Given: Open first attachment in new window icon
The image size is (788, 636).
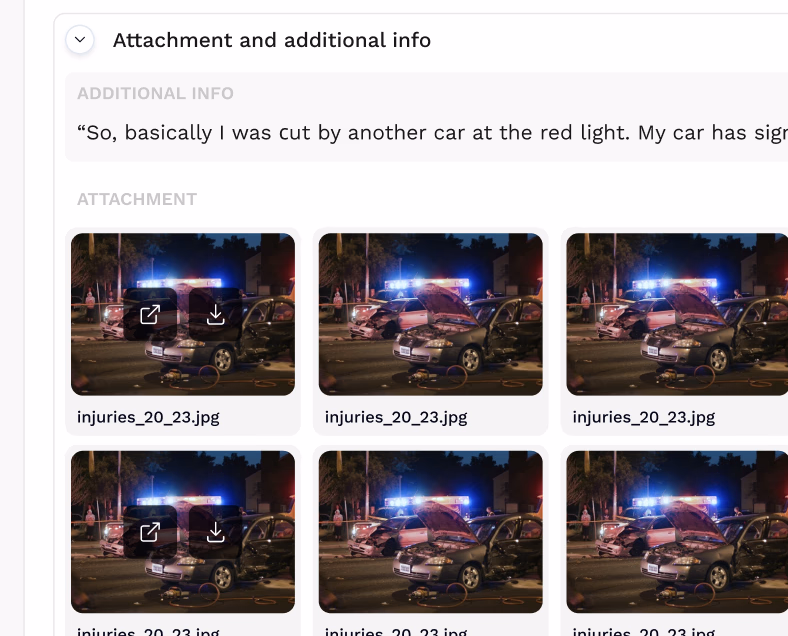Looking at the screenshot, I should coord(150,314).
